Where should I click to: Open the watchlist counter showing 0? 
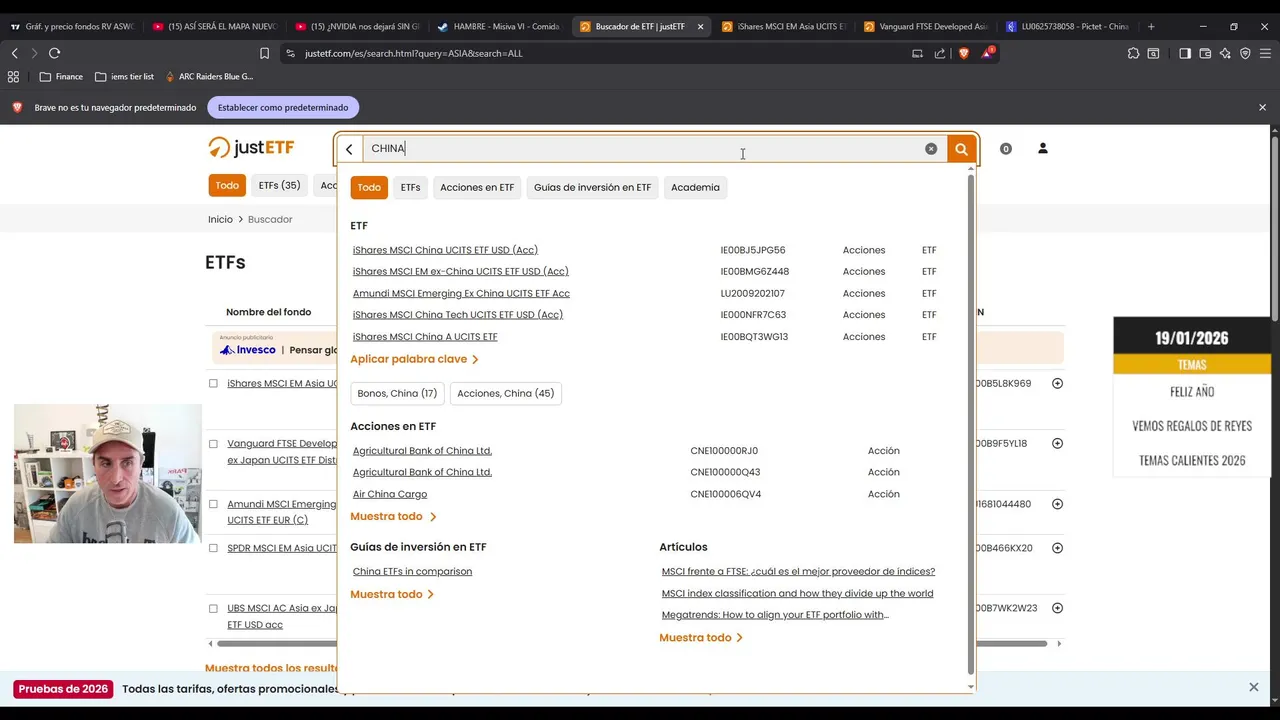pos(1006,149)
